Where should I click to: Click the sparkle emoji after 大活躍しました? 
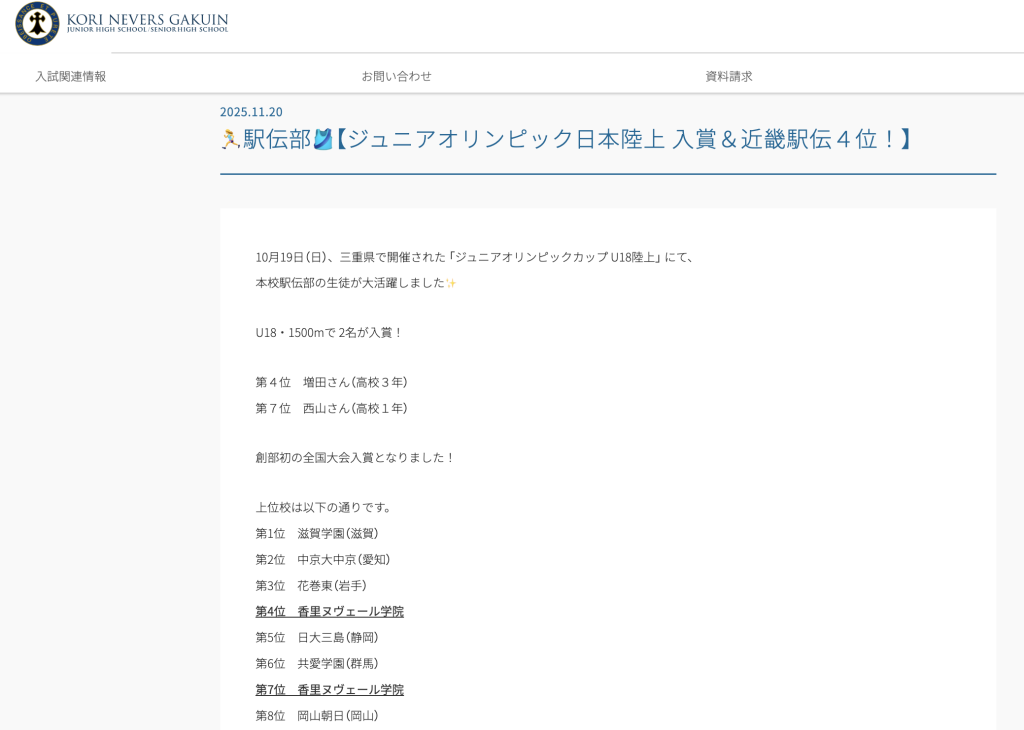point(451,283)
